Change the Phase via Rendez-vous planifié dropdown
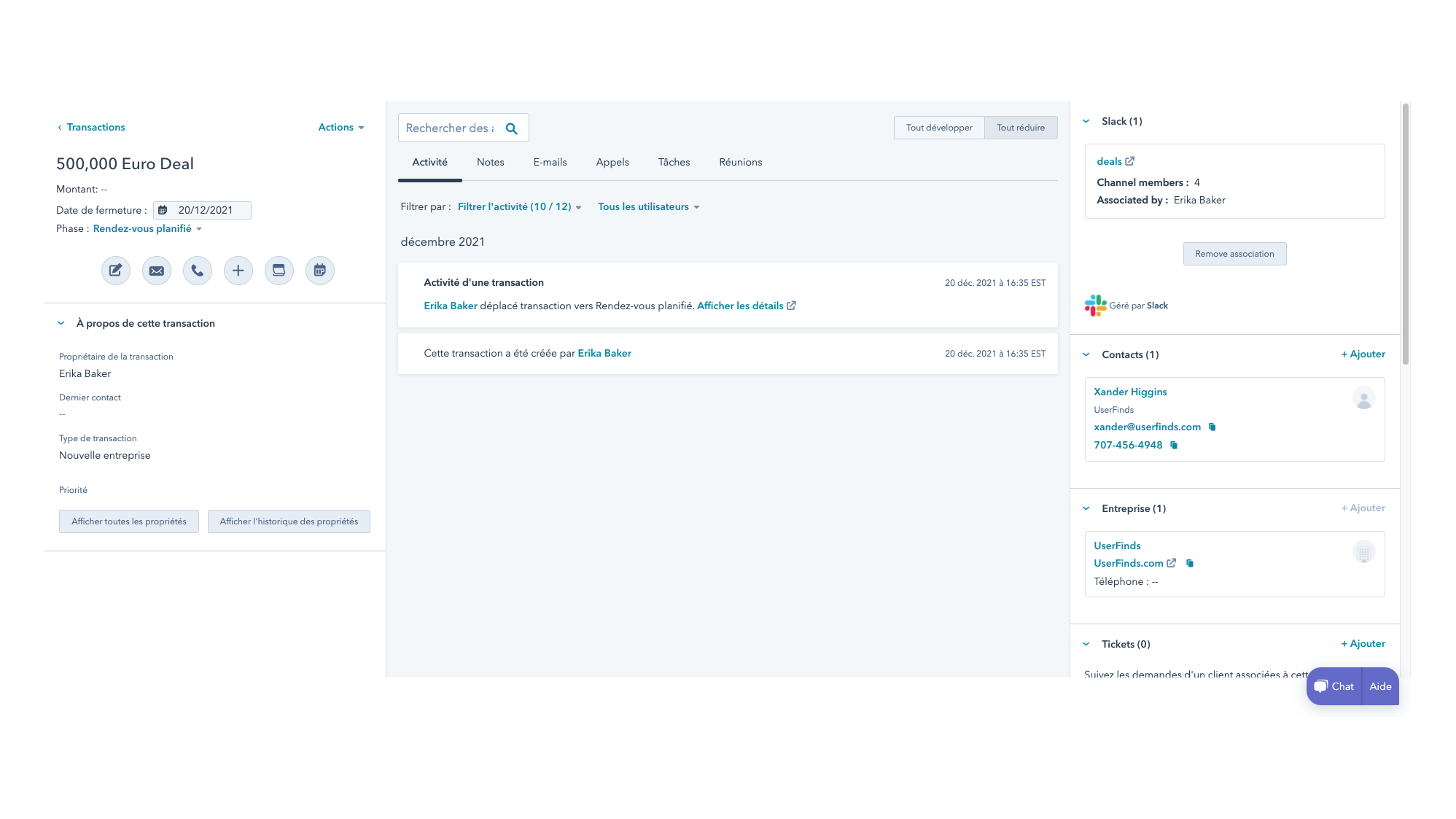 147,228
